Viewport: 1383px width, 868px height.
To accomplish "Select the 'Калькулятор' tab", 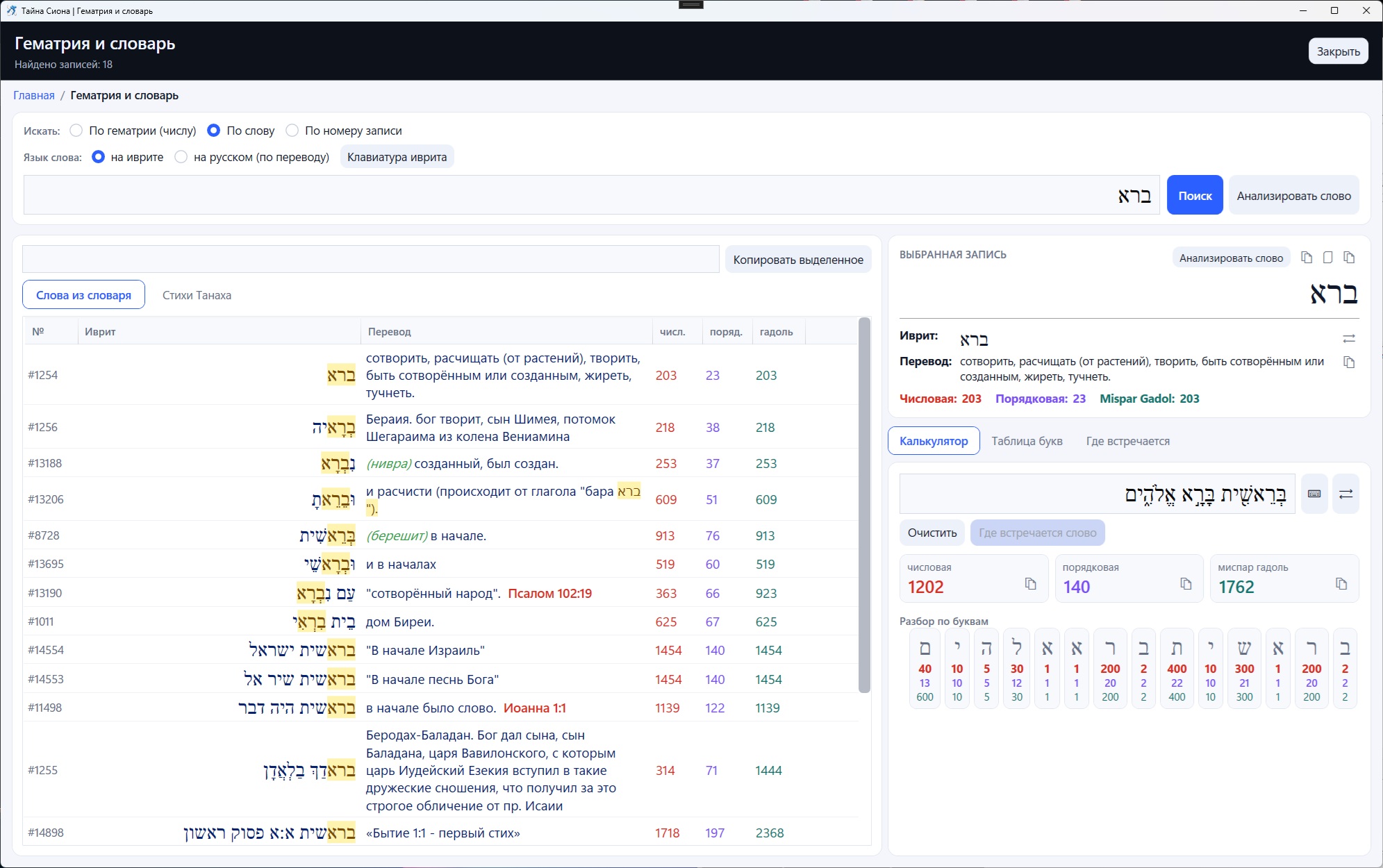I will point(934,441).
